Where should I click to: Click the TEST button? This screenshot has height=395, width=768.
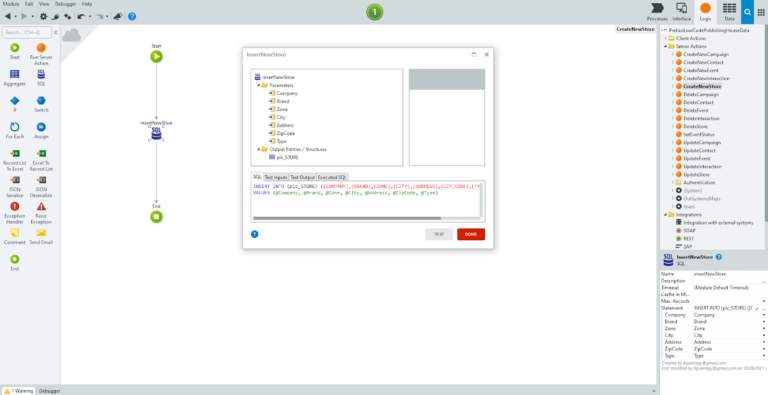(439, 234)
